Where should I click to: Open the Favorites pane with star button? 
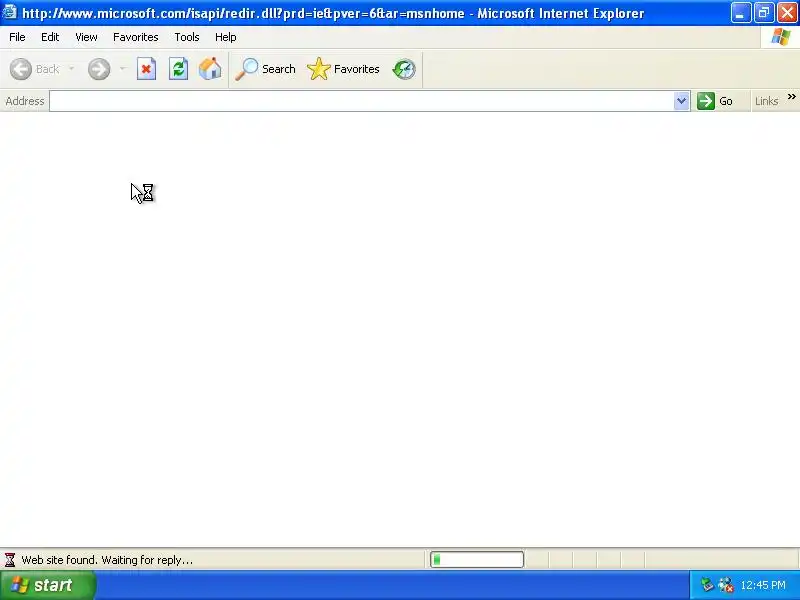[x=343, y=69]
